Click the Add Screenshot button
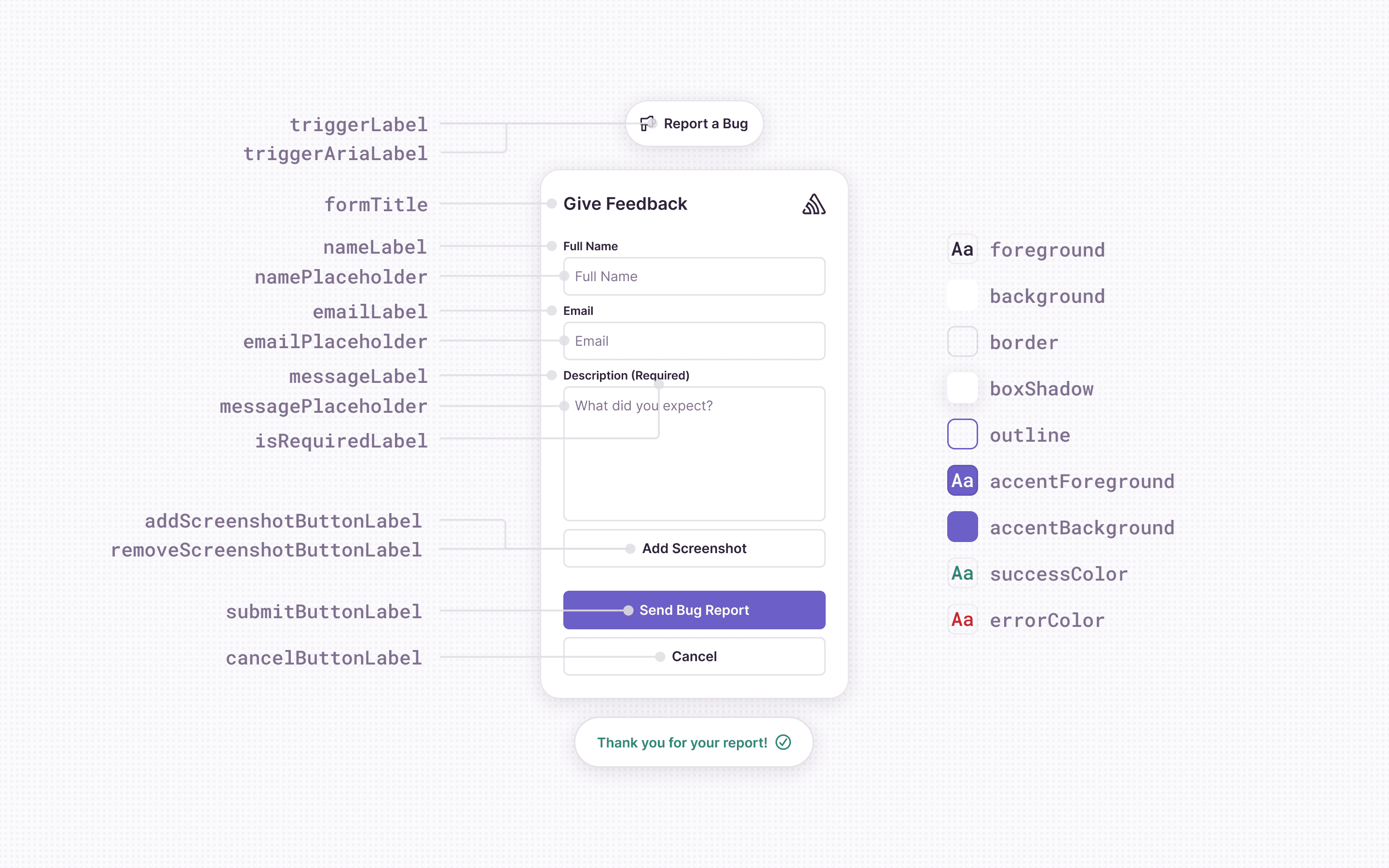This screenshot has width=1389, height=868. pos(693,547)
